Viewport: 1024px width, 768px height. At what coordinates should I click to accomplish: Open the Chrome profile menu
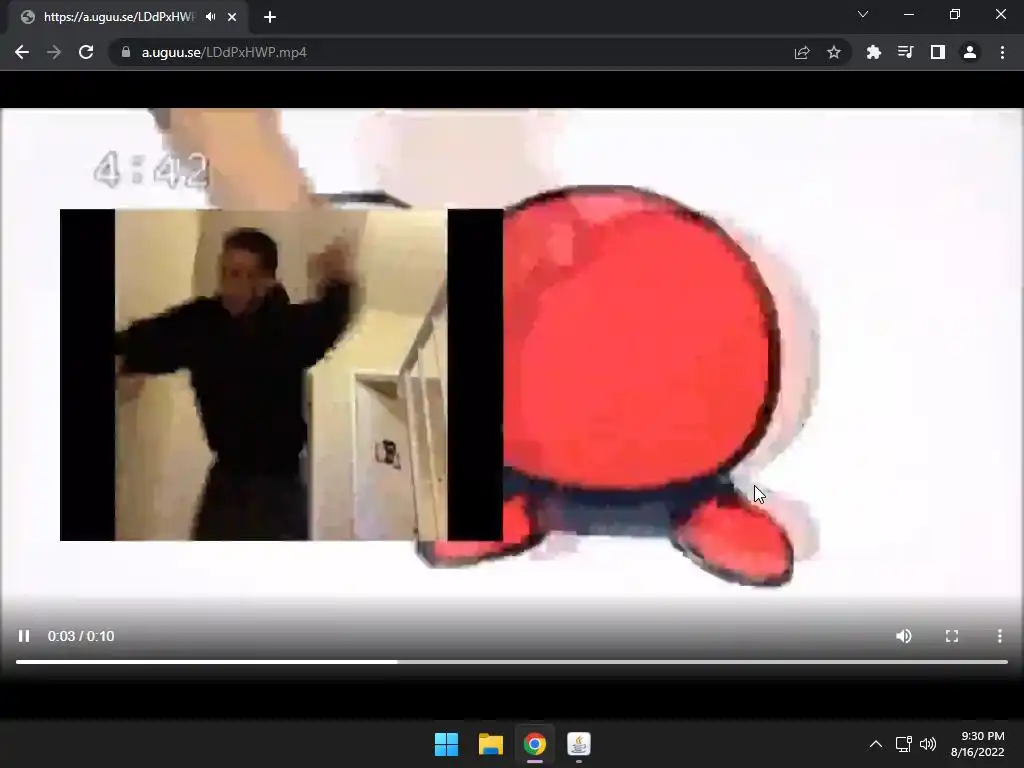(x=970, y=52)
